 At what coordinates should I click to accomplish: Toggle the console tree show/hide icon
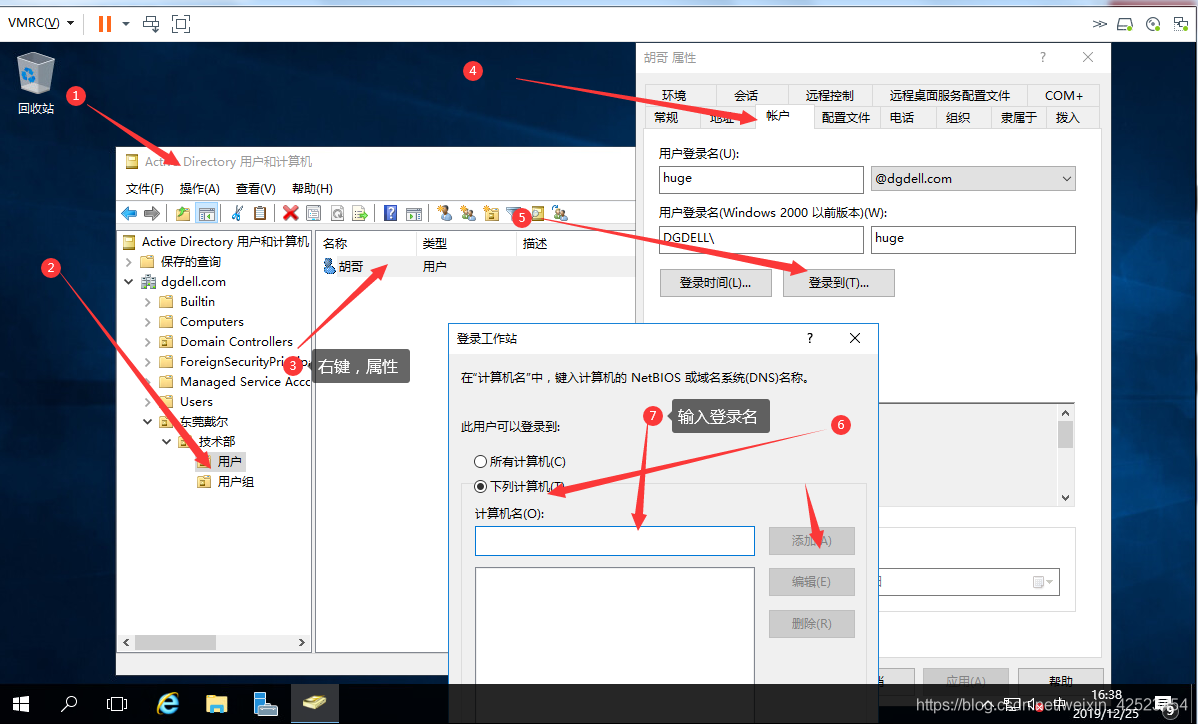tap(206, 213)
